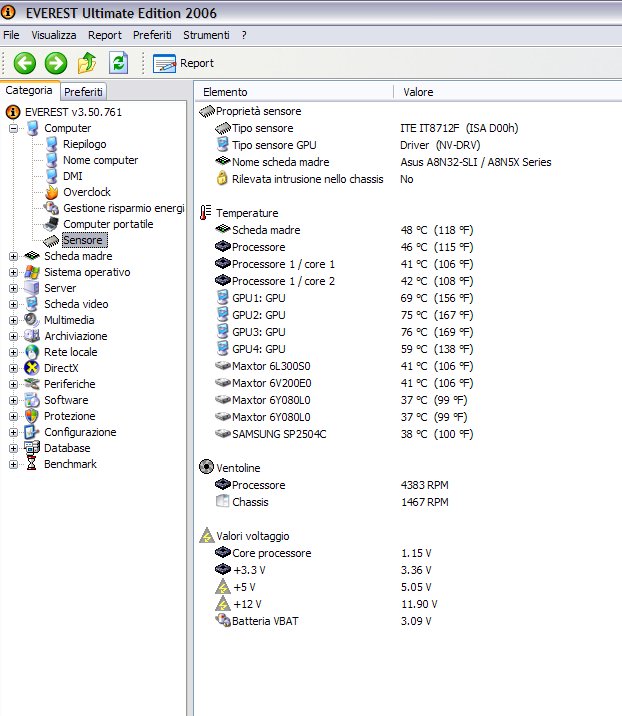Open Gestione risparmio energia item
The width and height of the screenshot is (622, 716).
point(124,208)
